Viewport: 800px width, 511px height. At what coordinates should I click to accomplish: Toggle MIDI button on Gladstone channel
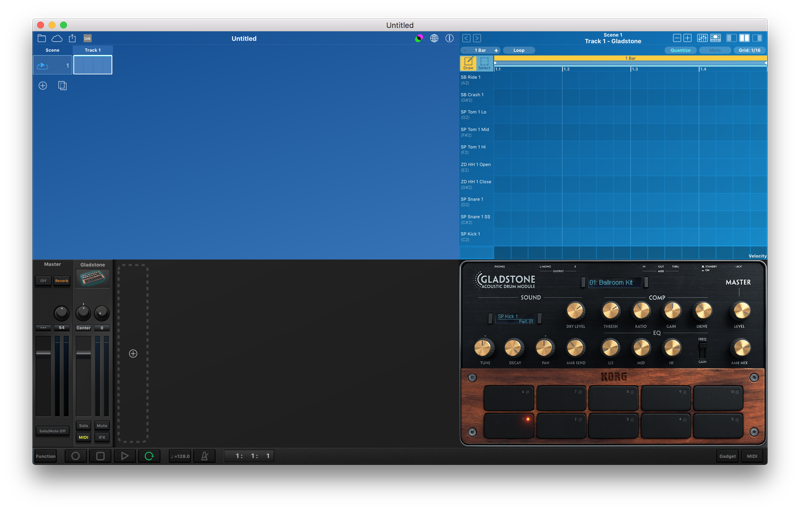point(84,437)
